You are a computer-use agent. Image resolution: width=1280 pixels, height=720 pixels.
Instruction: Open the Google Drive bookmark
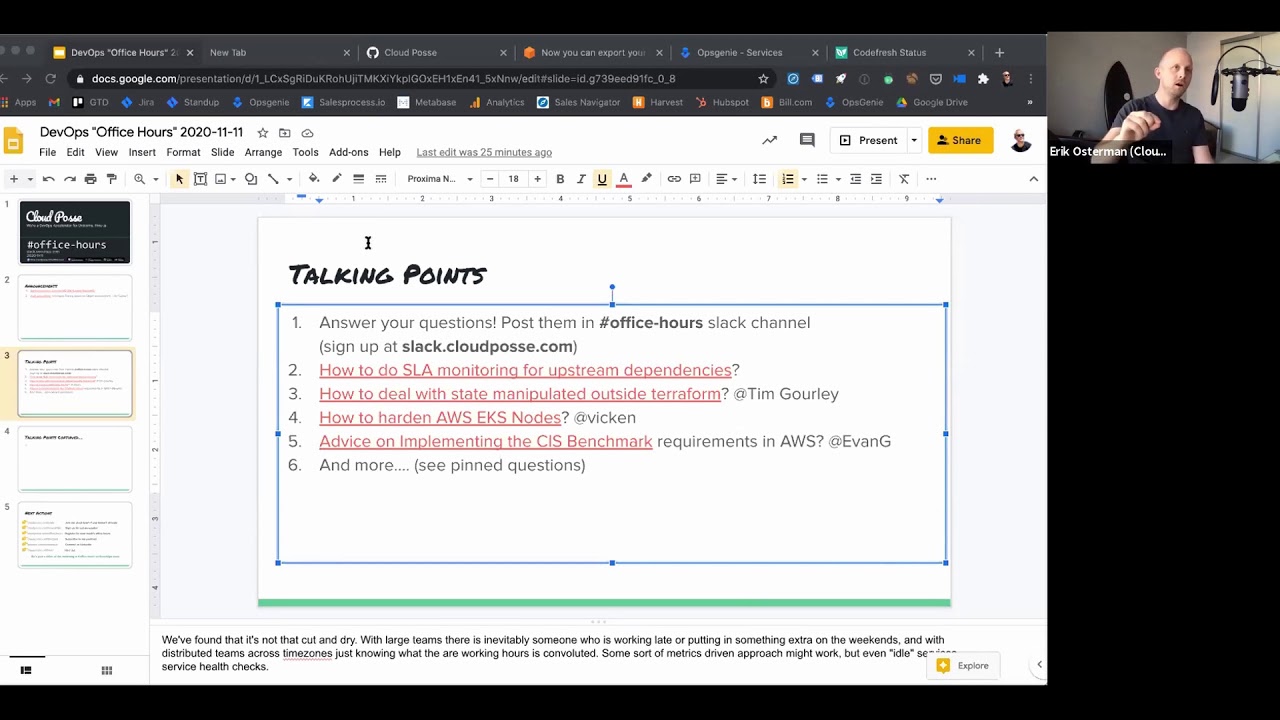point(931,102)
